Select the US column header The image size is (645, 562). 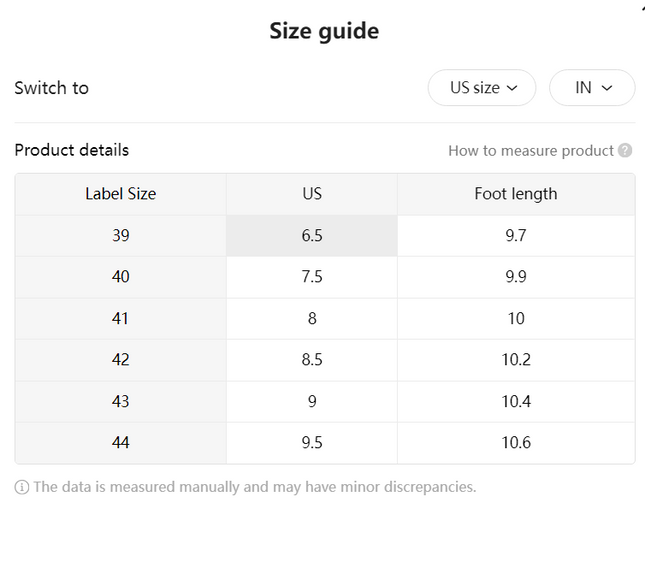coord(312,194)
